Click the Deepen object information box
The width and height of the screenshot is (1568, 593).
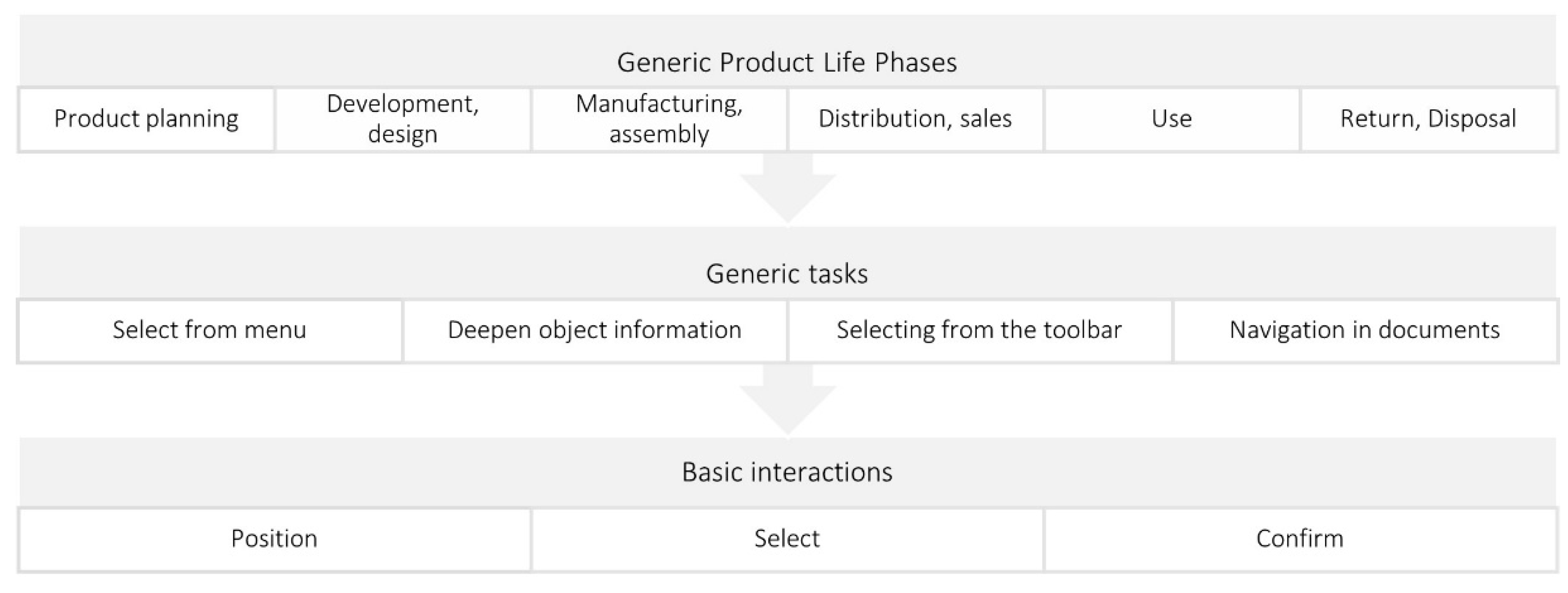[x=595, y=330]
